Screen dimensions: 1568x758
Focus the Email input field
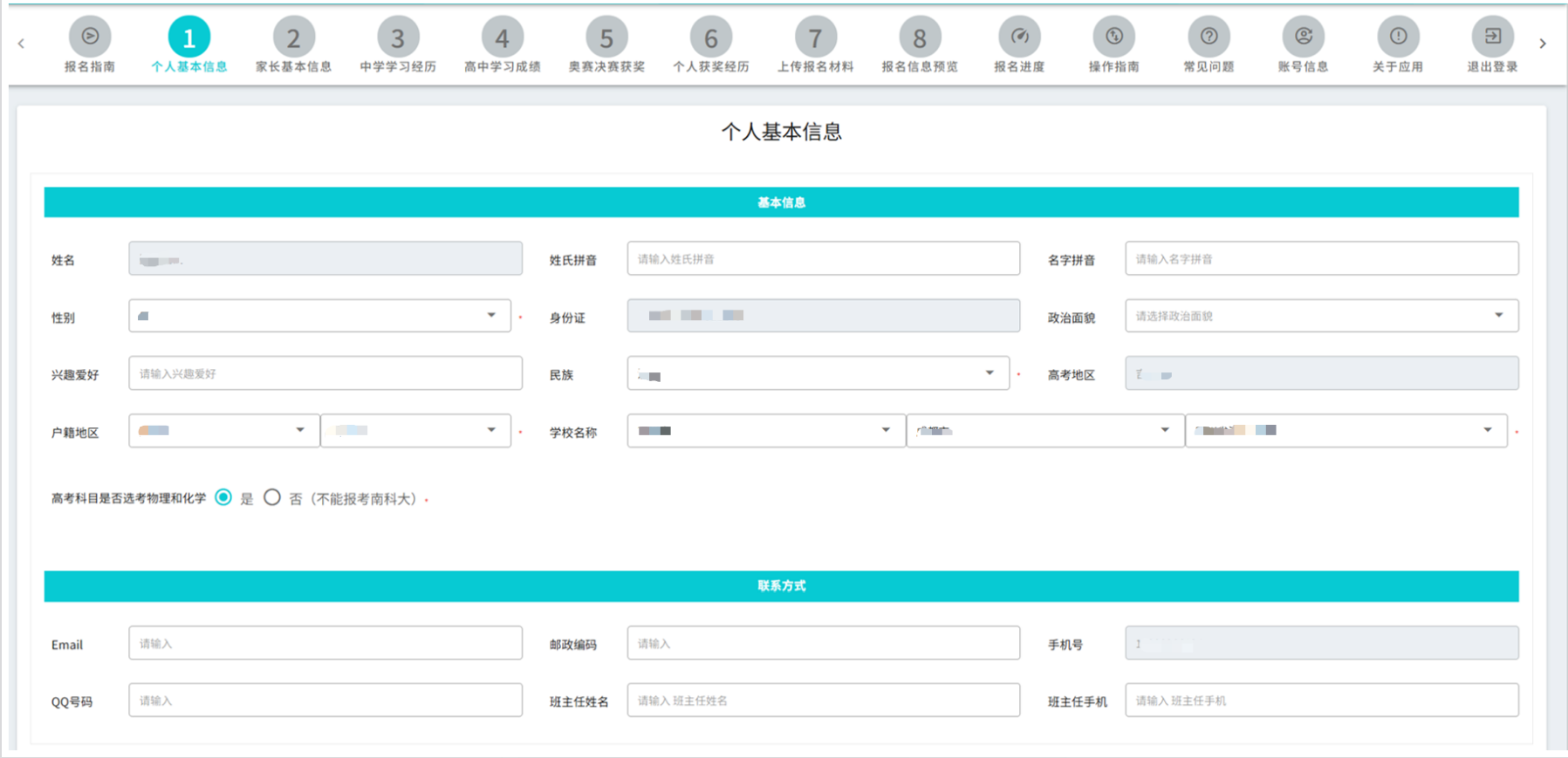pyautogui.click(x=325, y=644)
